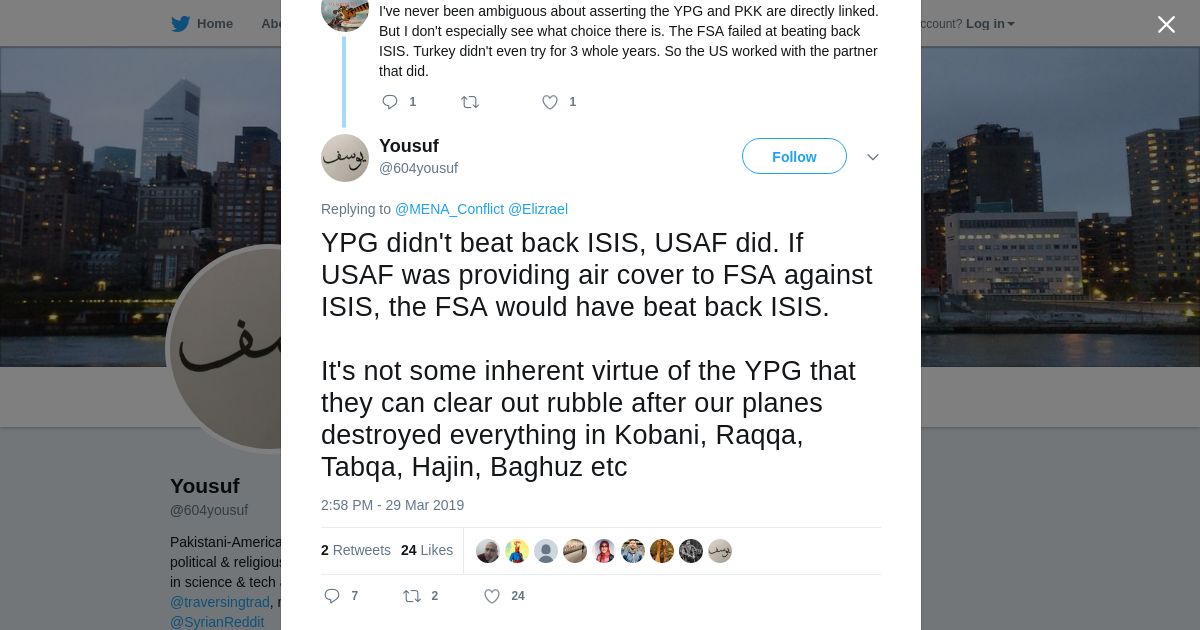Close the tweet overlay with X

(1166, 25)
